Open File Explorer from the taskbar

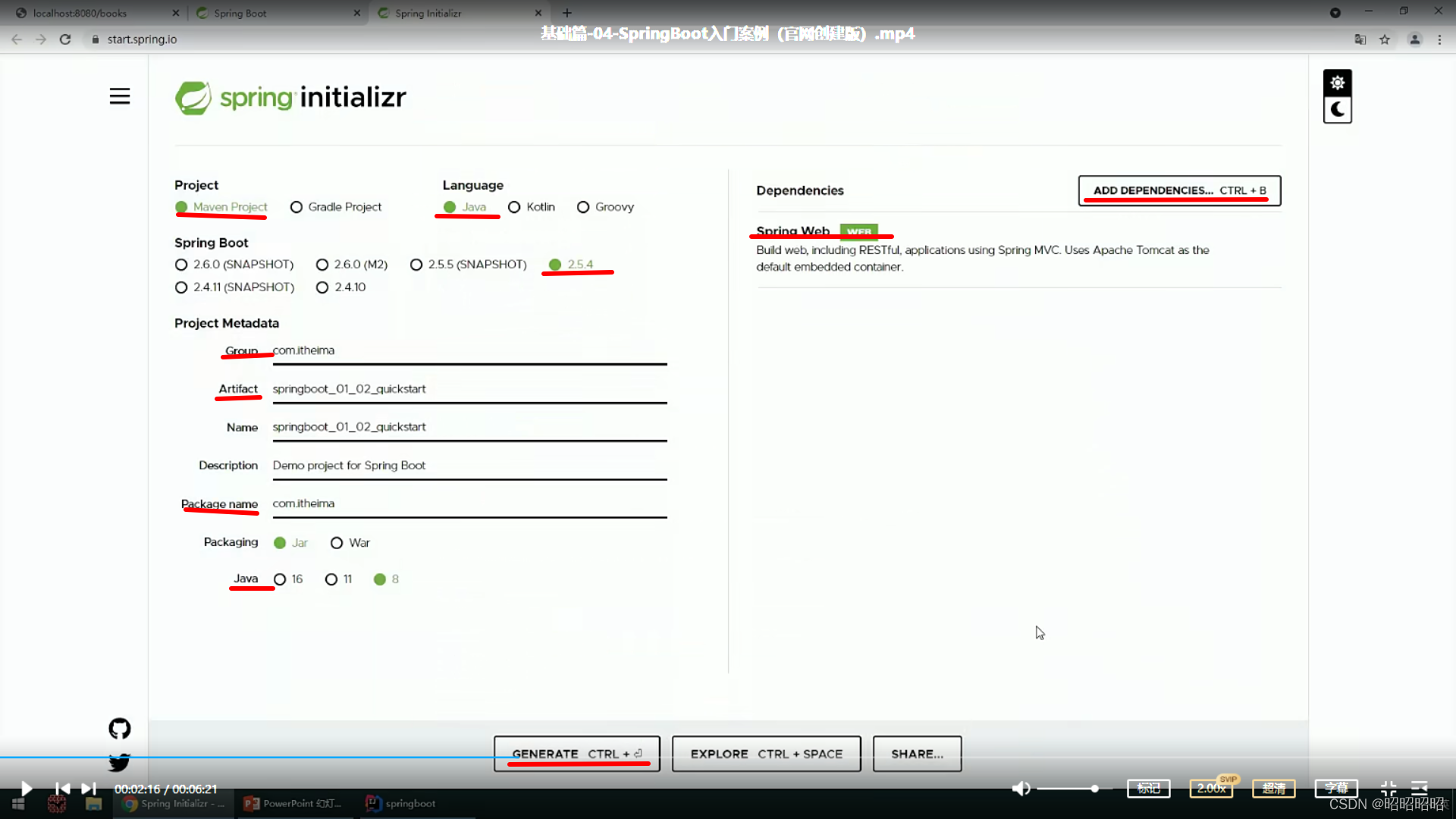tap(94, 804)
